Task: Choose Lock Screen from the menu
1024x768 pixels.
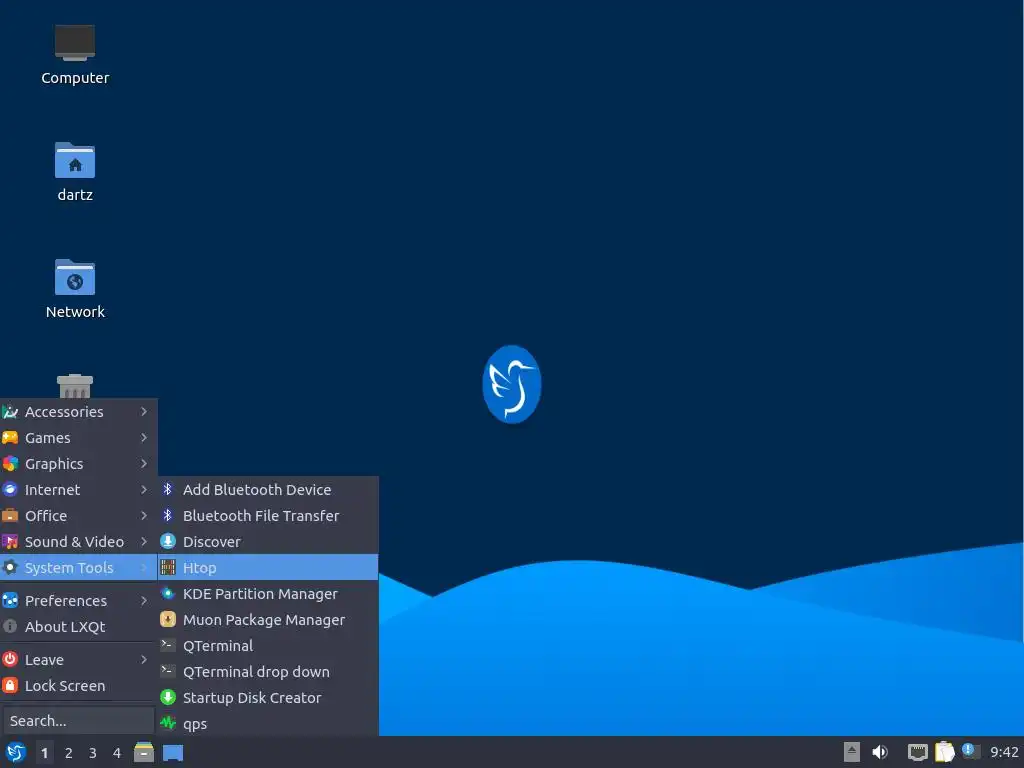Action: (78, 686)
